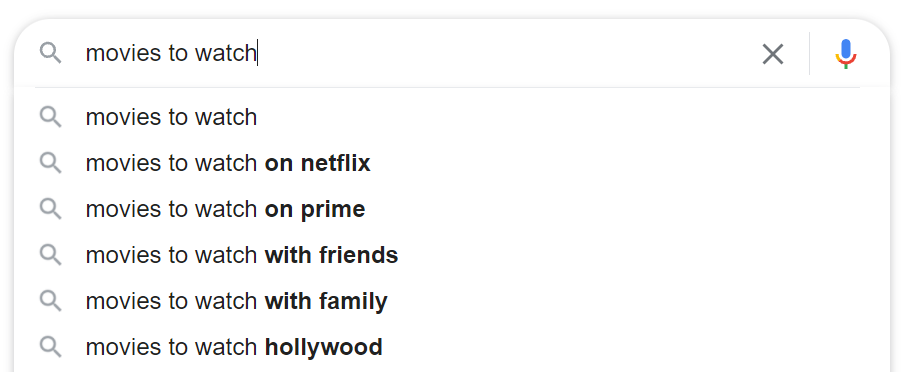Screen dimensions: 906x372
Task: Click bold text "on netflix"
Action: point(317,163)
